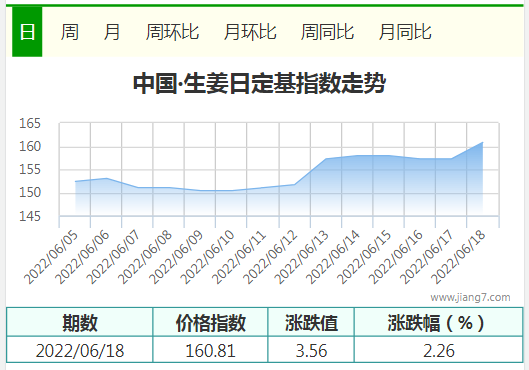Screen dimensions: 529x370
Task: Click the table cell 2022/06/18
Action: pos(80,350)
